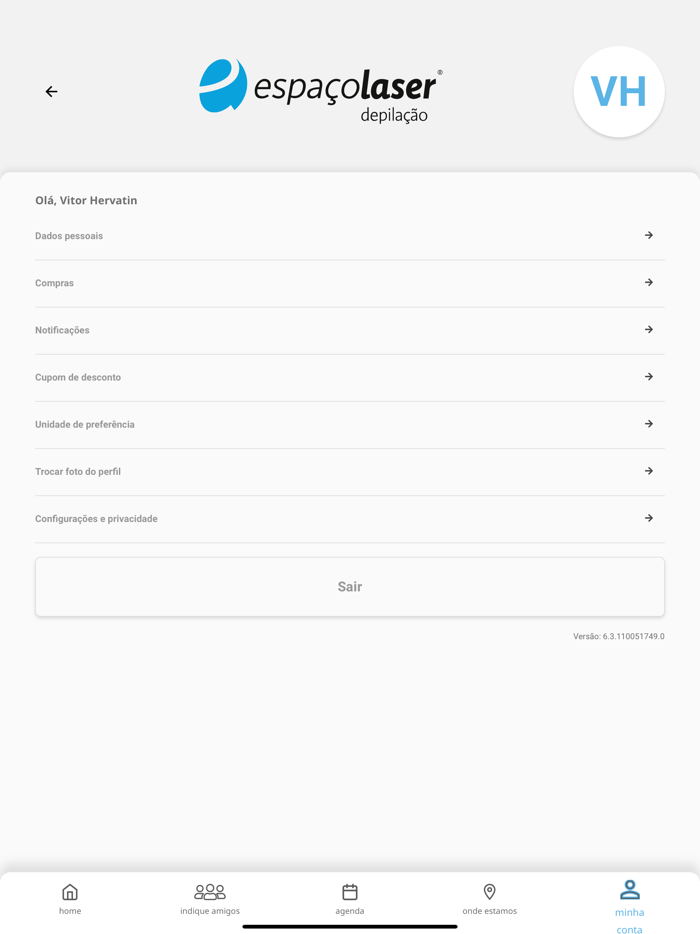
Task: Tap the version number text
Action: coord(619,636)
